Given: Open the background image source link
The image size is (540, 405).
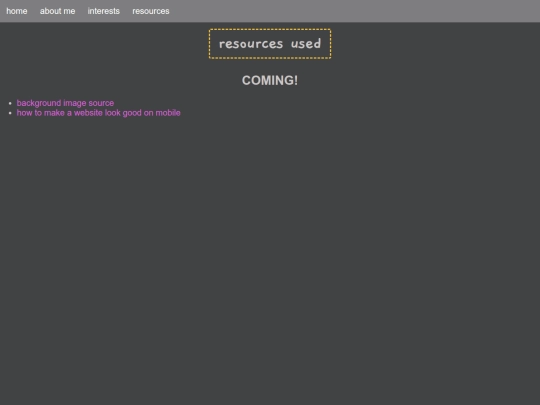Looking at the screenshot, I should 65,103.
